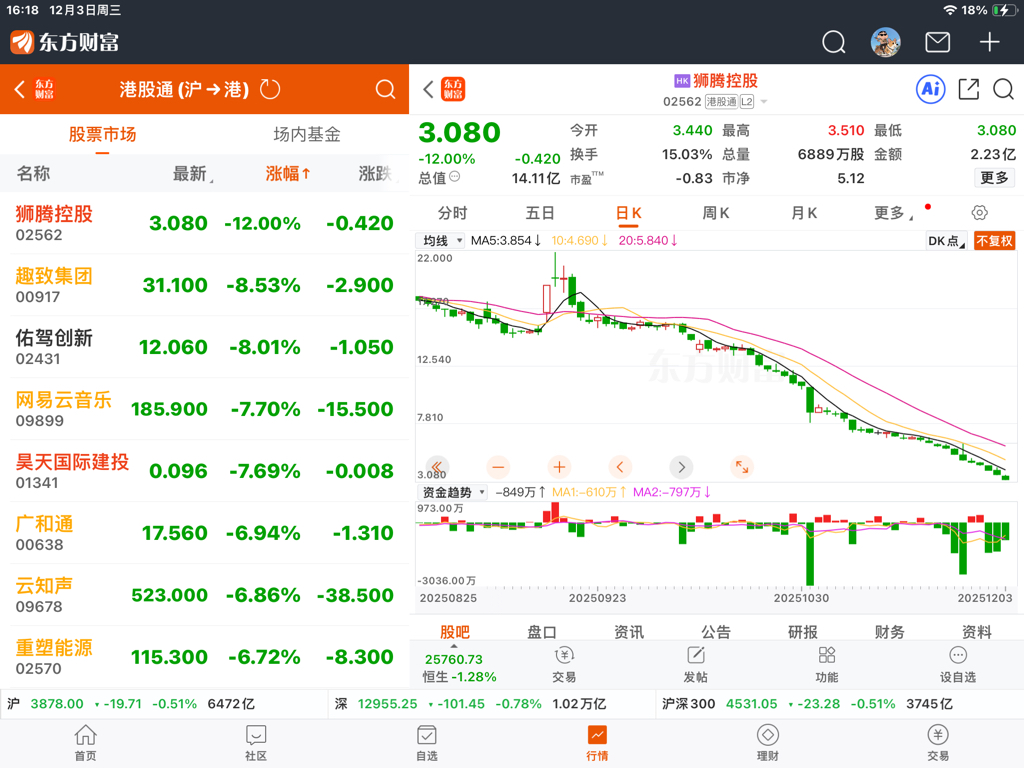Open the Ai analysis button

931,89
